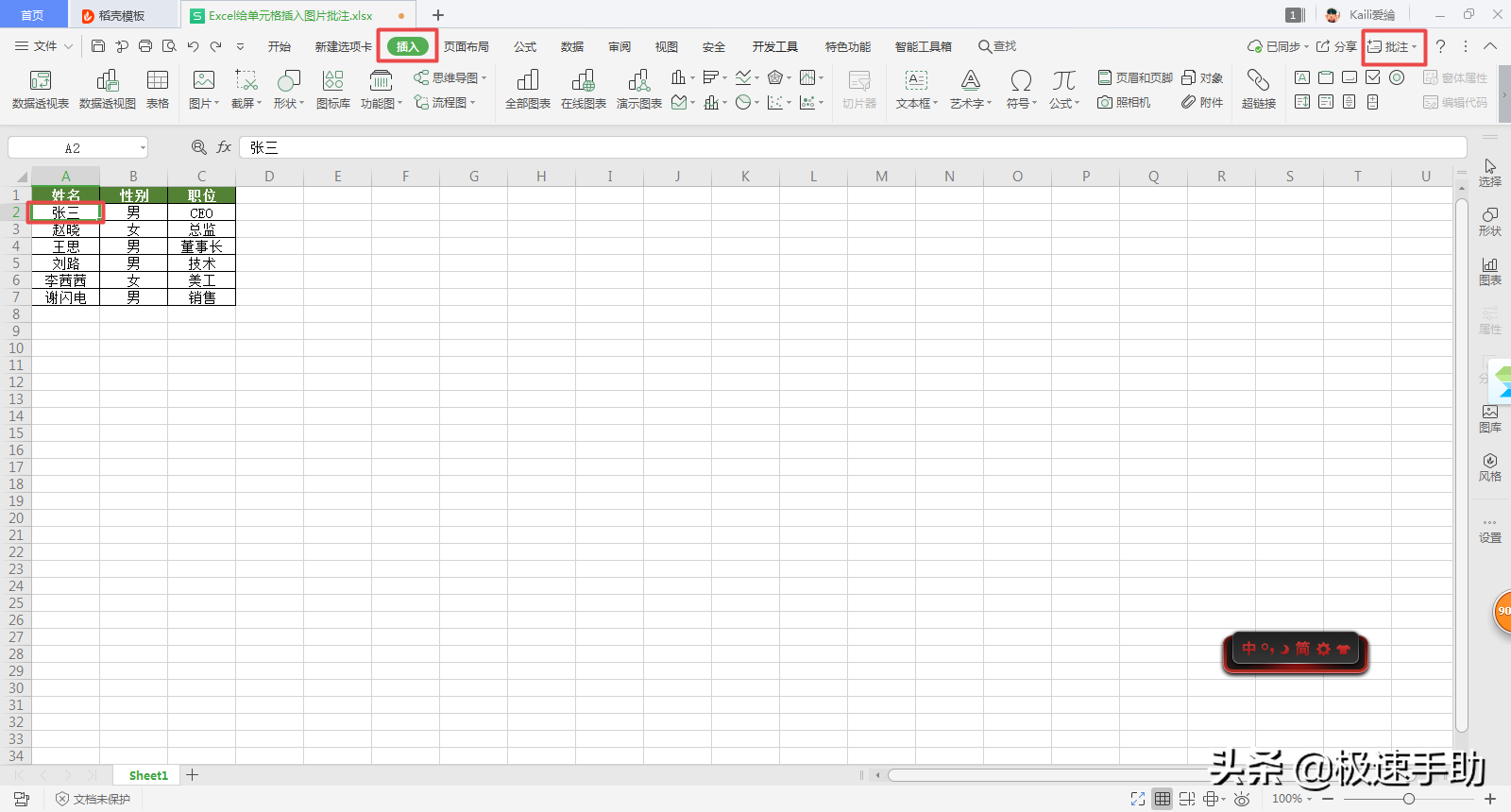
Task: Insert an attachment (附件)
Action: pyautogui.click(x=1202, y=102)
